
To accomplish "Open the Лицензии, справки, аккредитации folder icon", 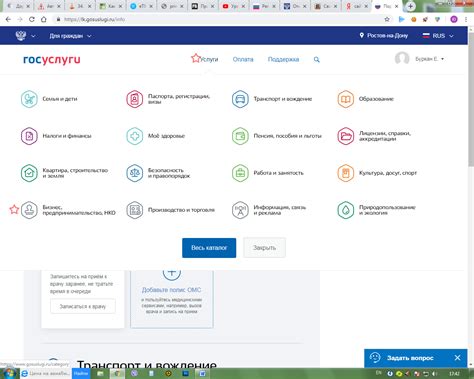I will coord(345,136).
